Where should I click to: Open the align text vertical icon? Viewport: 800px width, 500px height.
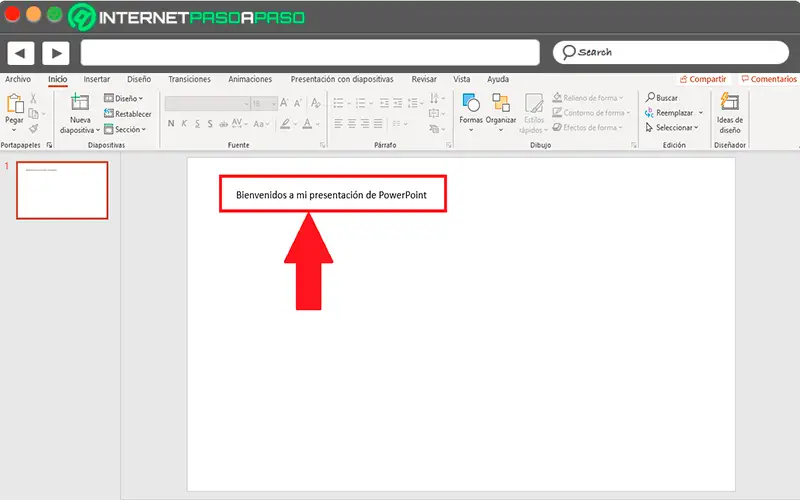pos(434,113)
